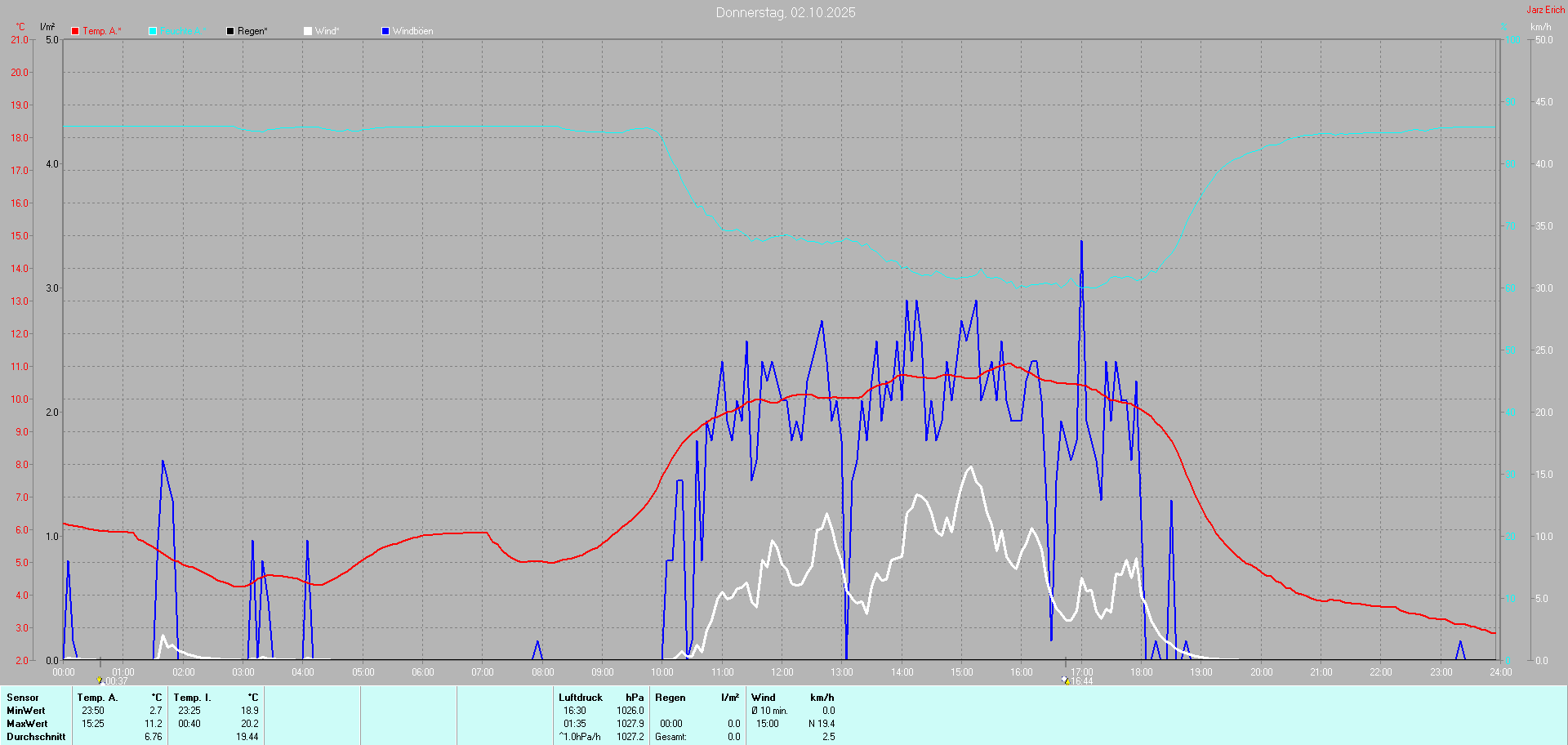
Task: Click the blue Windböen legend swatch
Action: [385, 31]
